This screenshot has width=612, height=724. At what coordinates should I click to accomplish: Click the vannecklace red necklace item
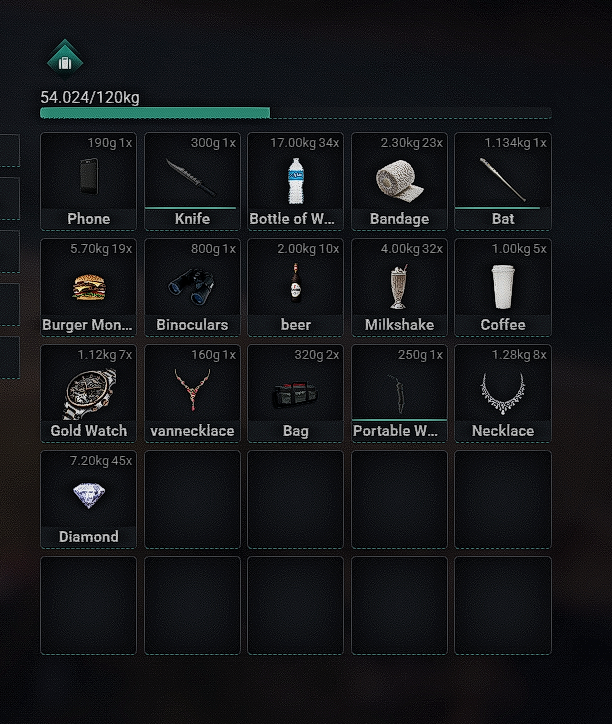(192, 393)
